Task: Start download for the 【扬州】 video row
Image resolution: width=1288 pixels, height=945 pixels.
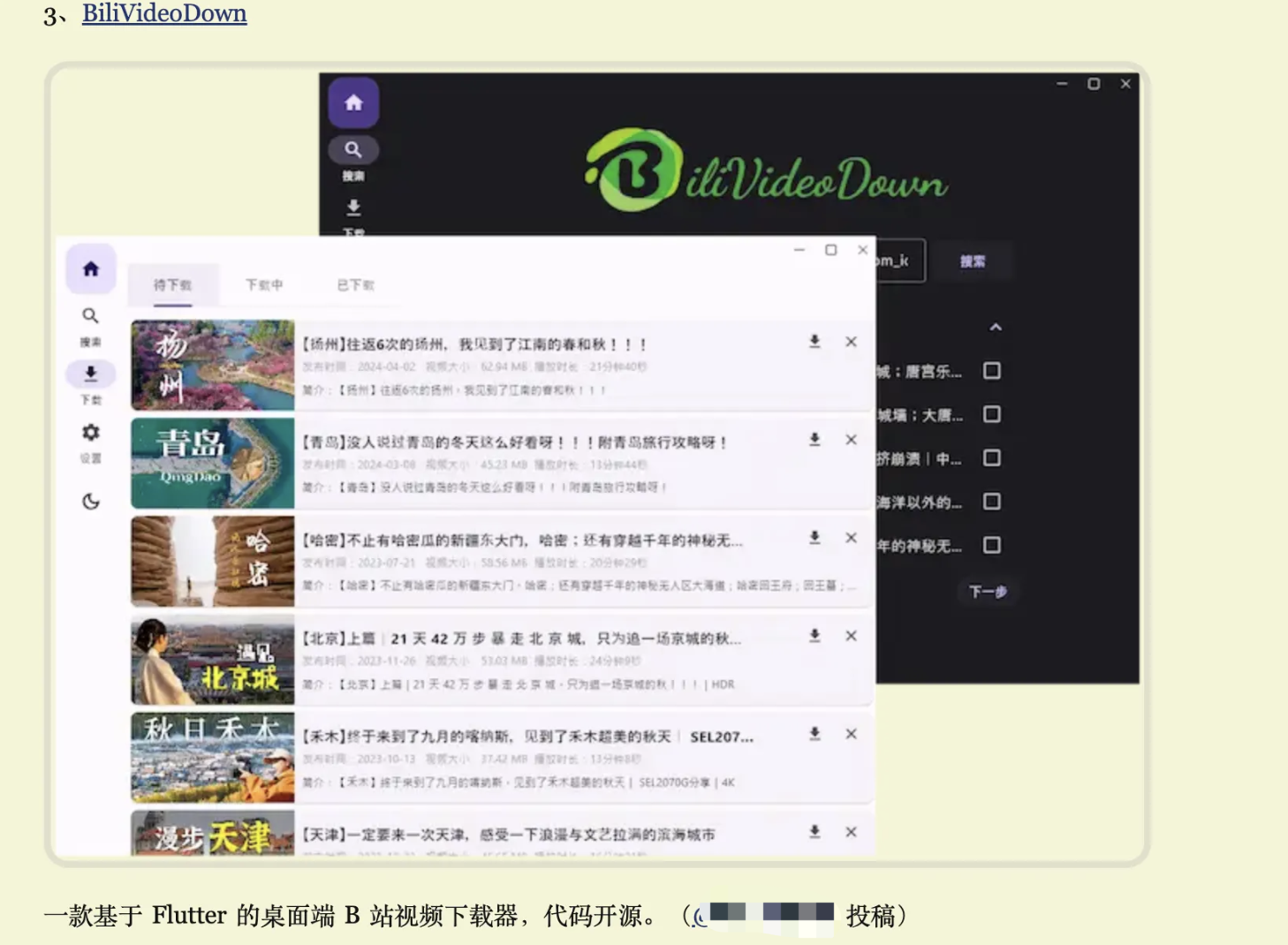Action: pyautogui.click(x=814, y=342)
